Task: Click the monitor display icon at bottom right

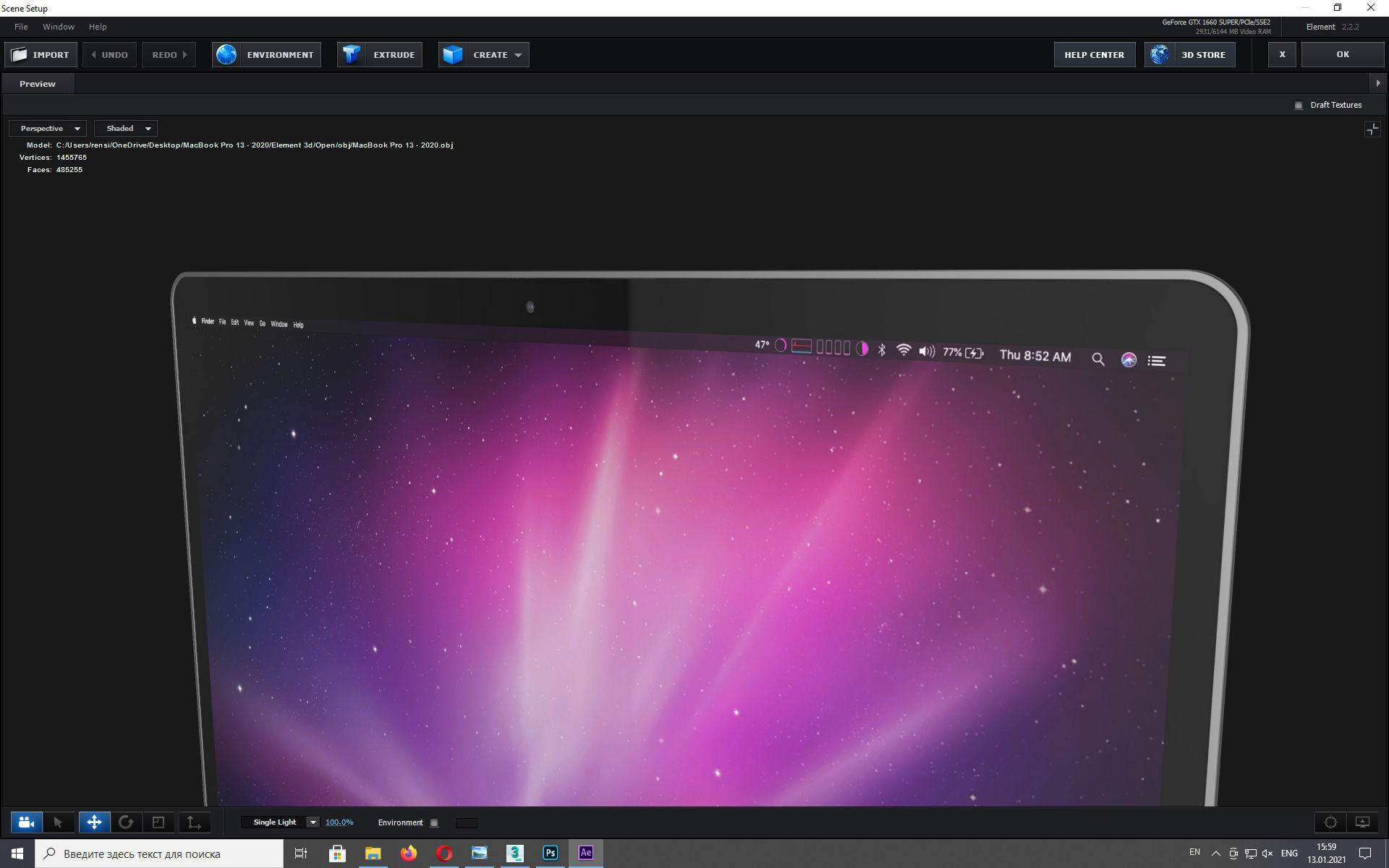Action: 1362,822
